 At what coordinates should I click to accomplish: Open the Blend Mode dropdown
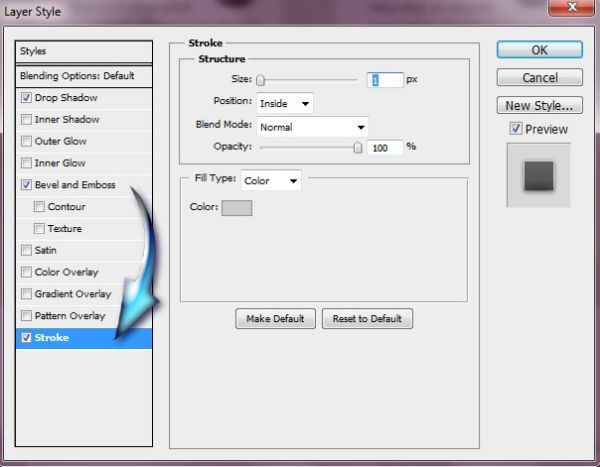pos(313,127)
